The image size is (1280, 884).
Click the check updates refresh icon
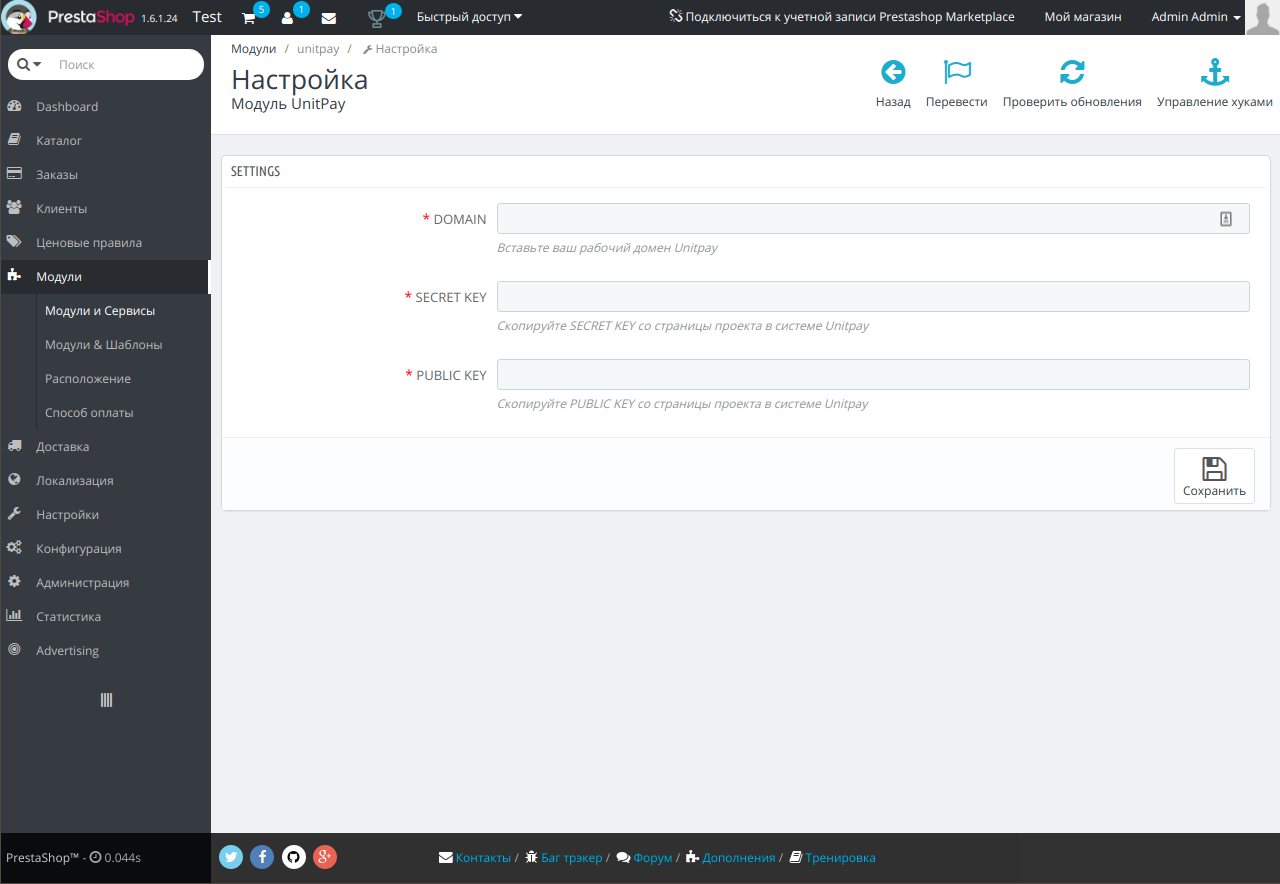[x=1072, y=72]
